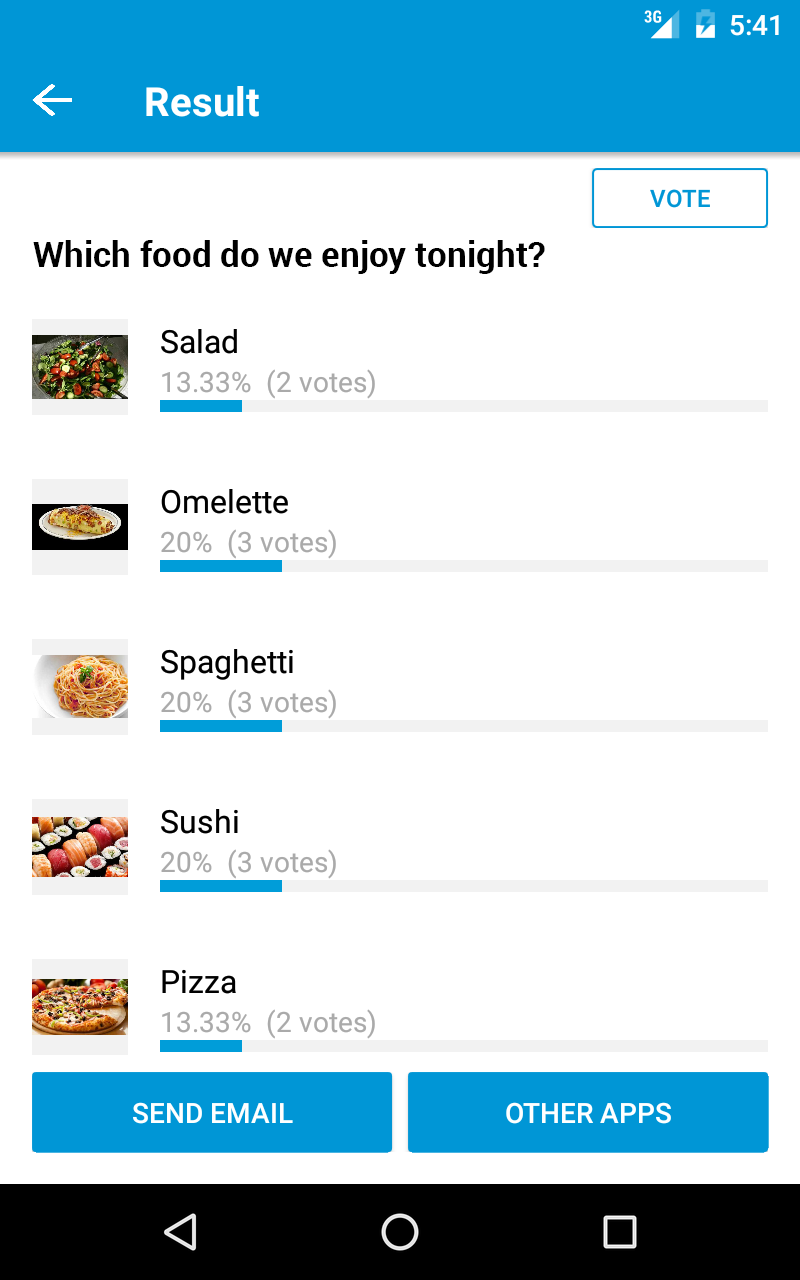800x1280 pixels.
Task: Open the Sushi food thumbnail
Action: pyautogui.click(x=80, y=847)
